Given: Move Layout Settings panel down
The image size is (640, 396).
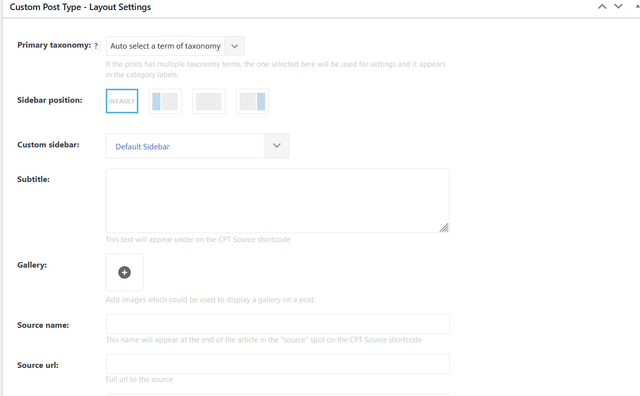Looking at the screenshot, I should [x=618, y=7].
